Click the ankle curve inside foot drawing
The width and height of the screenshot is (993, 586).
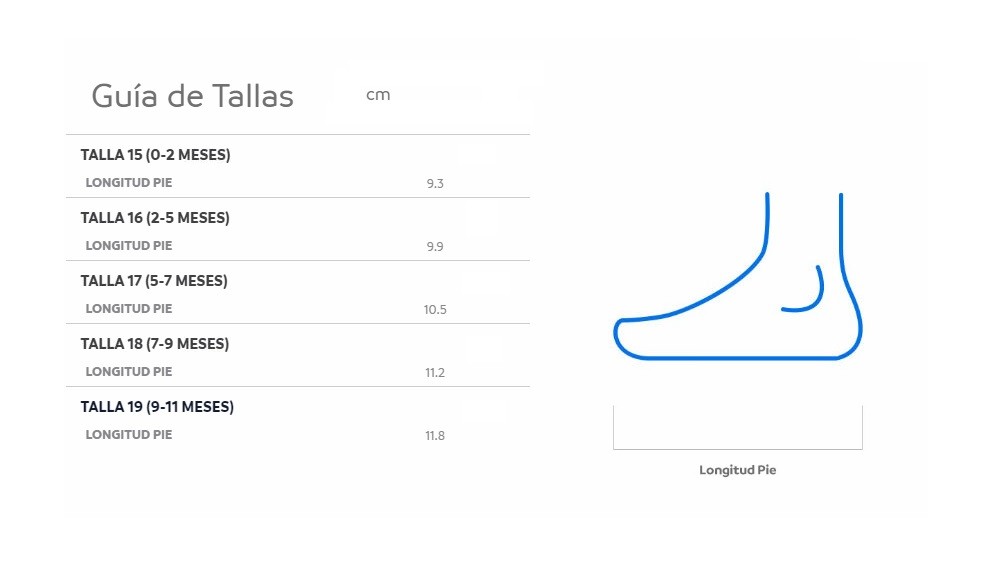click(803, 289)
